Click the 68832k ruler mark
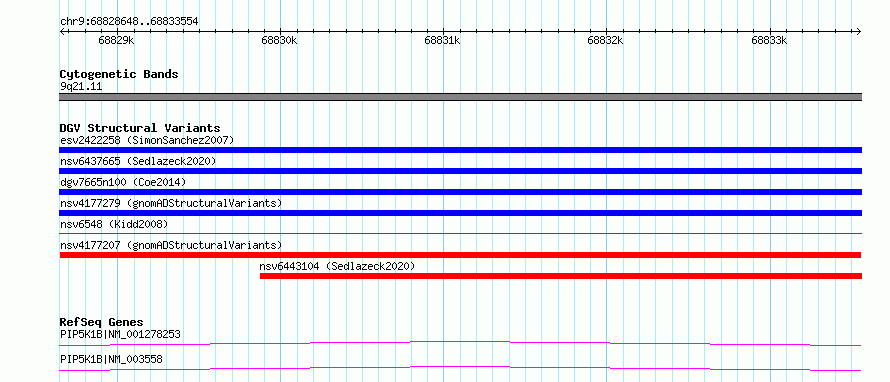This screenshot has height=382, width=890. (x=606, y=41)
